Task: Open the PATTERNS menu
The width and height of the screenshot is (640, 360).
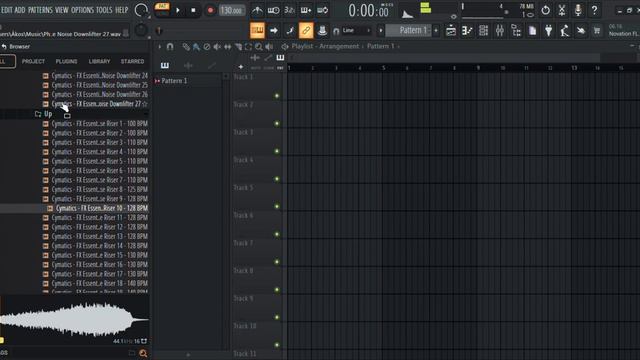Action: 40,10
